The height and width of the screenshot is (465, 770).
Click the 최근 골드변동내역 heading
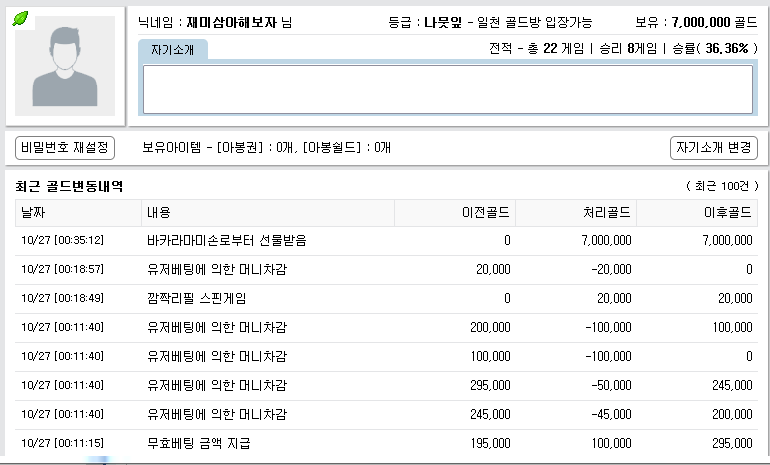coord(69,187)
